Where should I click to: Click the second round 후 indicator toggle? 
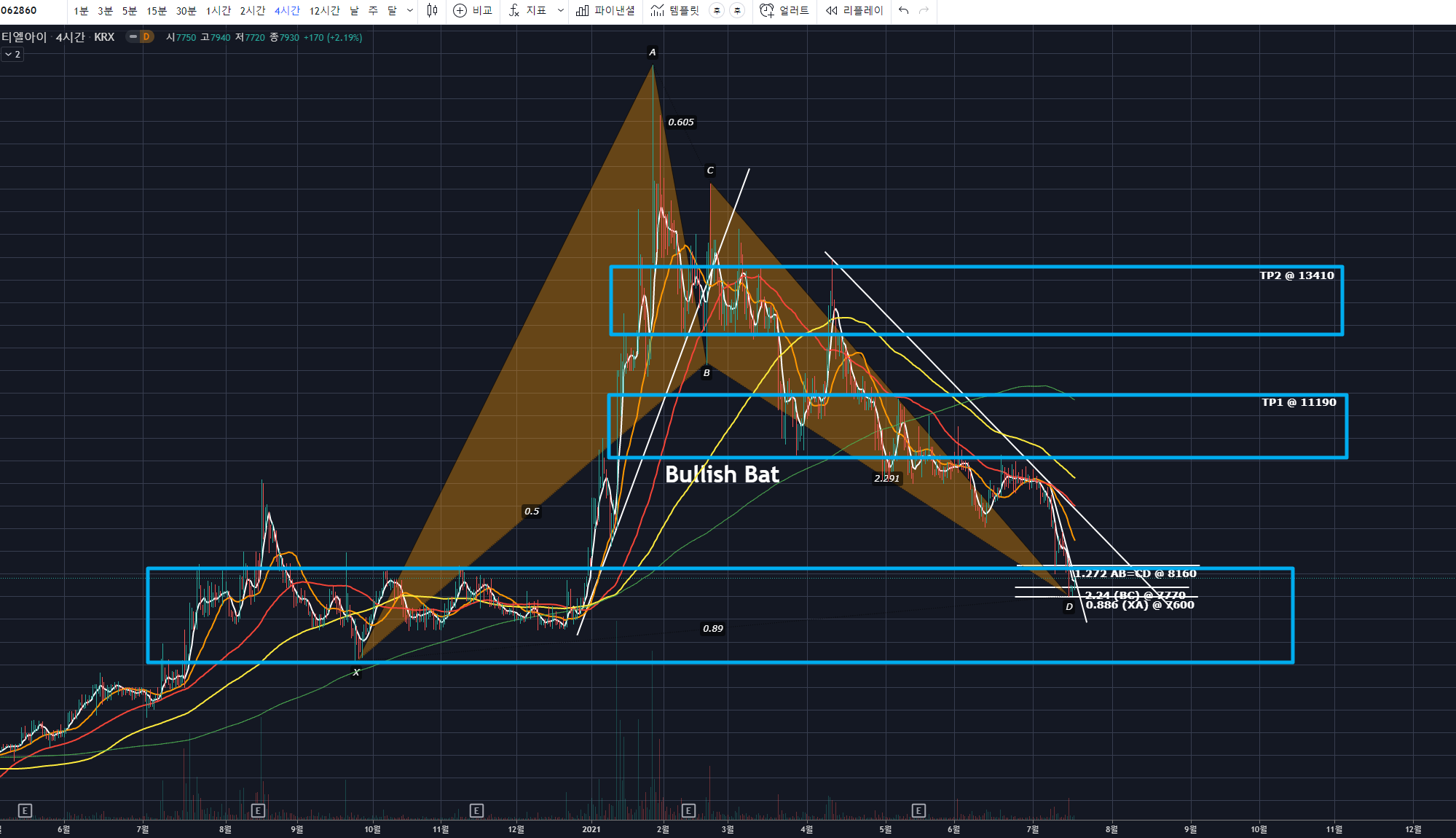[737, 10]
